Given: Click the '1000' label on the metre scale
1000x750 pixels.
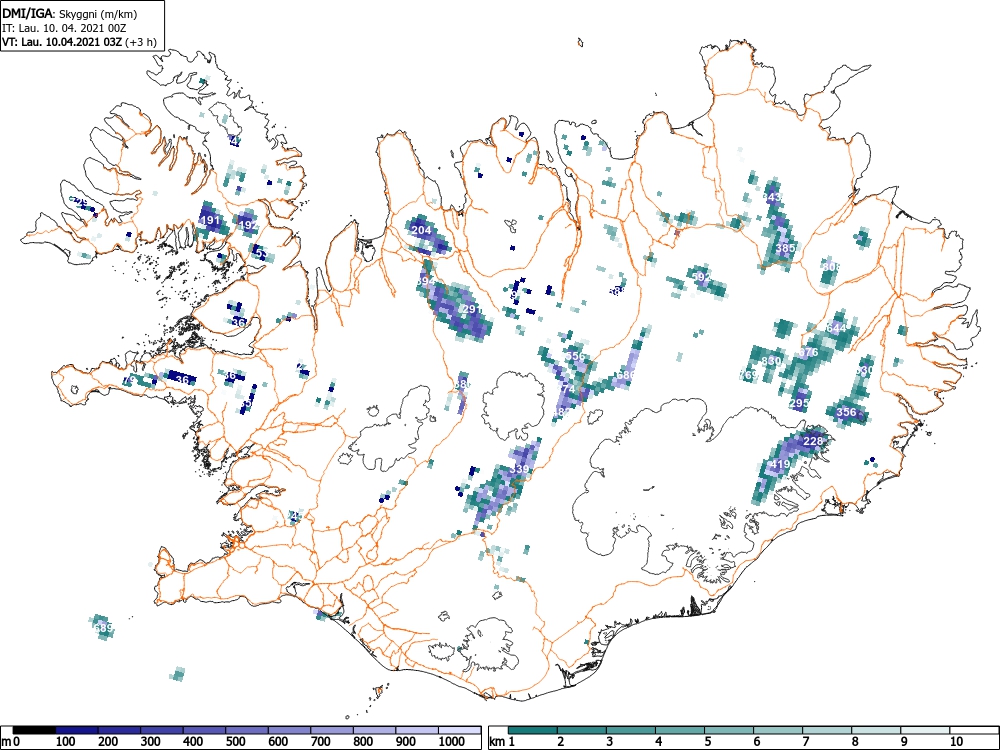Looking at the screenshot, I should 452,742.
